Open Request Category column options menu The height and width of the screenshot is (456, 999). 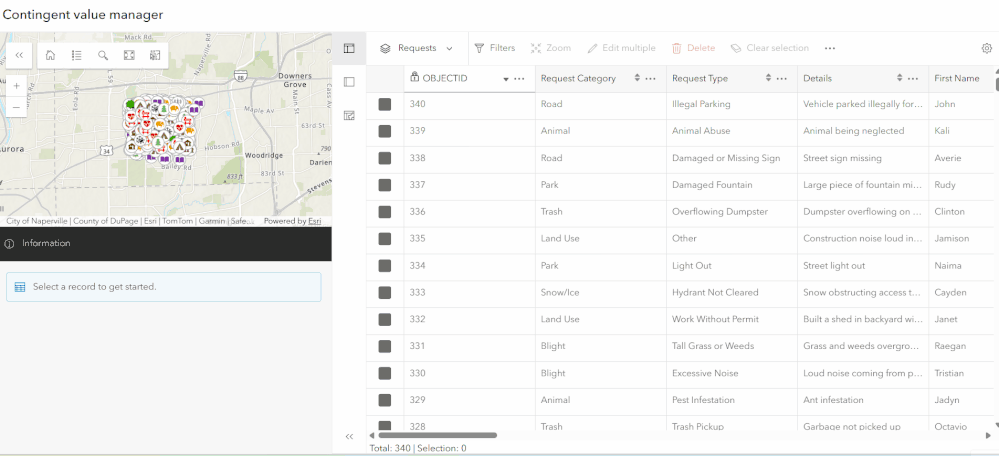[650, 78]
